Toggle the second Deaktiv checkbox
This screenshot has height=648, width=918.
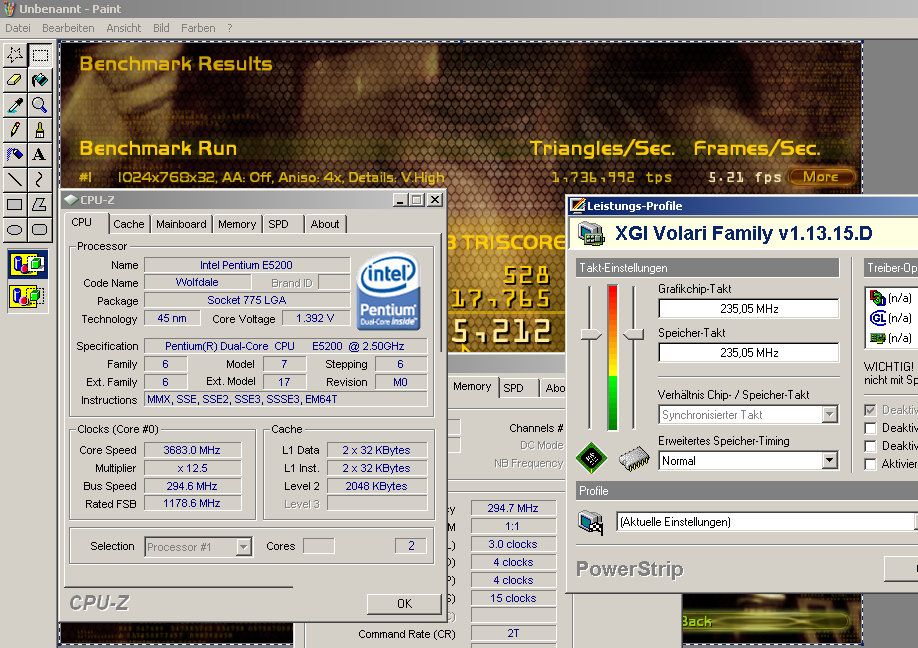point(871,428)
